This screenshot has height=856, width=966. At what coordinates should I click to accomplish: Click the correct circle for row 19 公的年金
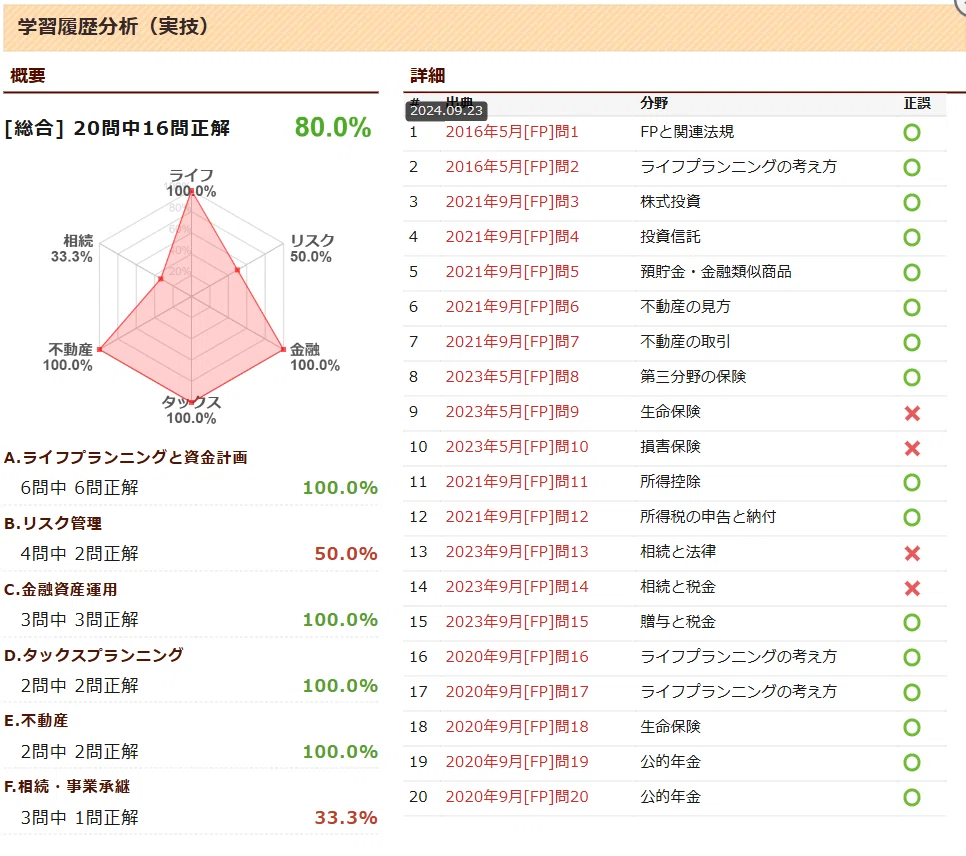(x=912, y=763)
